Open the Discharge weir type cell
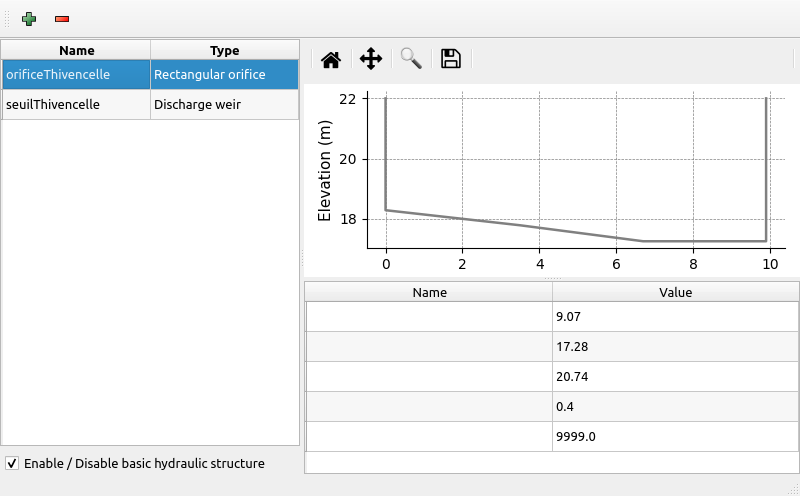The width and height of the screenshot is (800, 496). pos(224,104)
